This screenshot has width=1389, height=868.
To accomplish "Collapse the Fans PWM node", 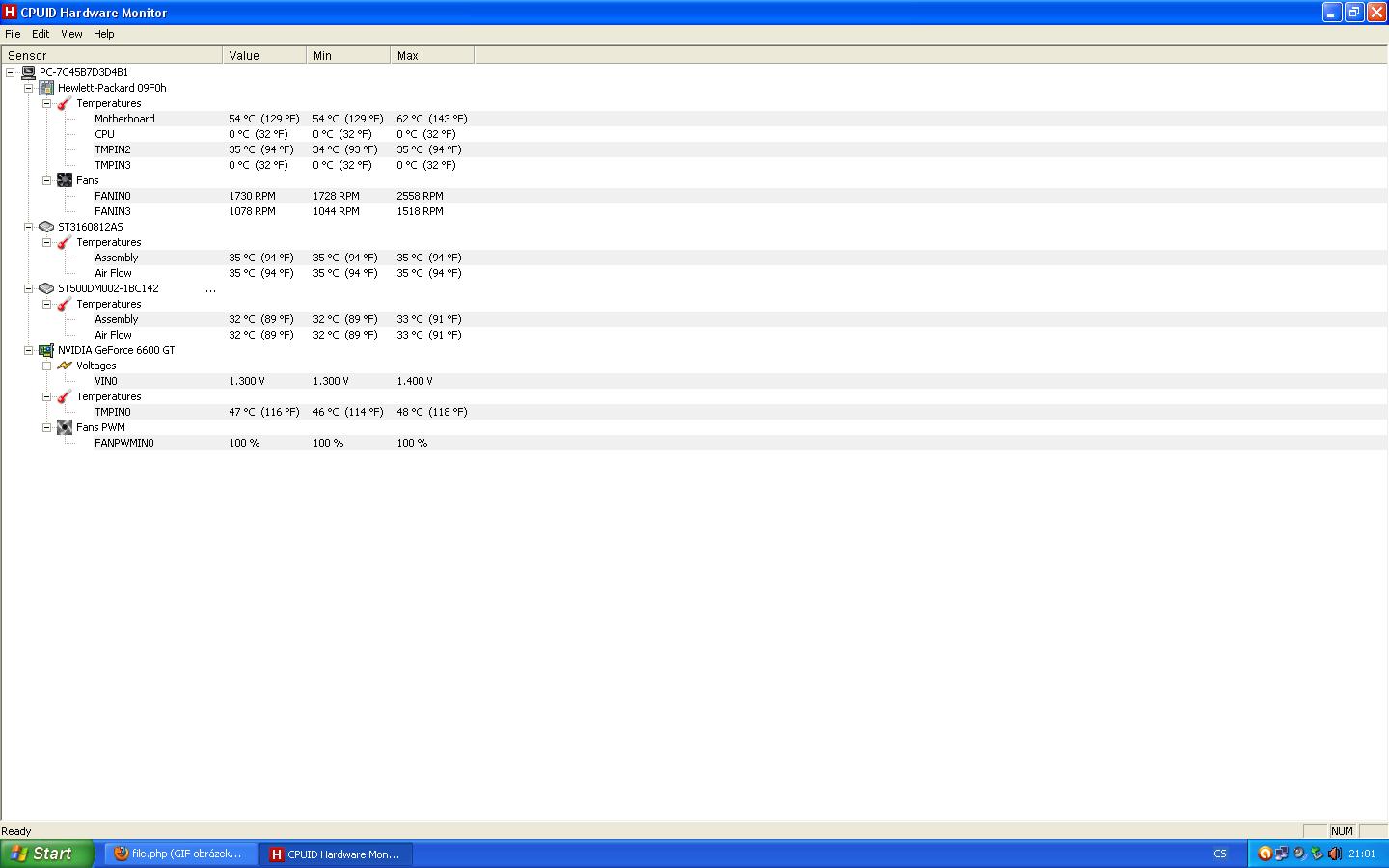I will pos(46,427).
